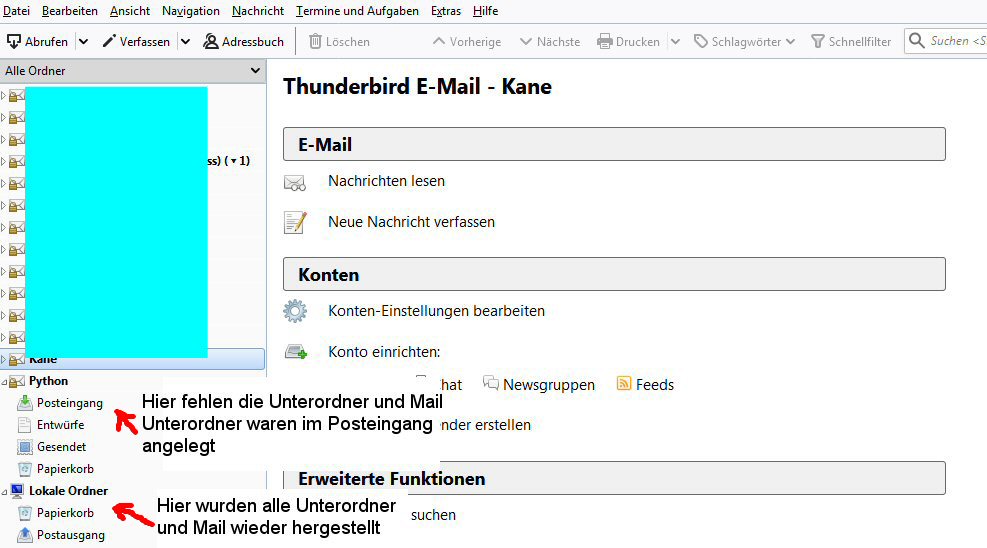Viewport: 987px width, 548px height.
Task: Expand the Drucken dropdown arrow
Action: tap(675, 42)
